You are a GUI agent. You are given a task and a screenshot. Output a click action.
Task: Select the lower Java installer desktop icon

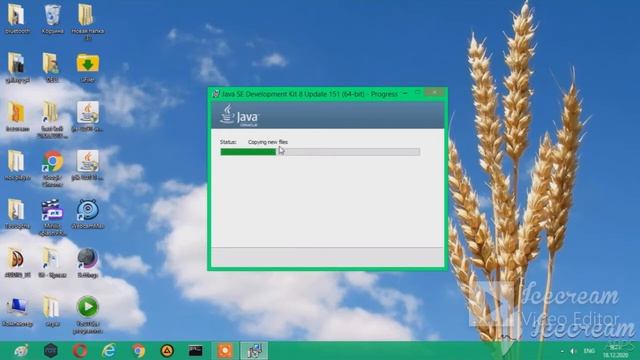pyautogui.click(x=87, y=164)
